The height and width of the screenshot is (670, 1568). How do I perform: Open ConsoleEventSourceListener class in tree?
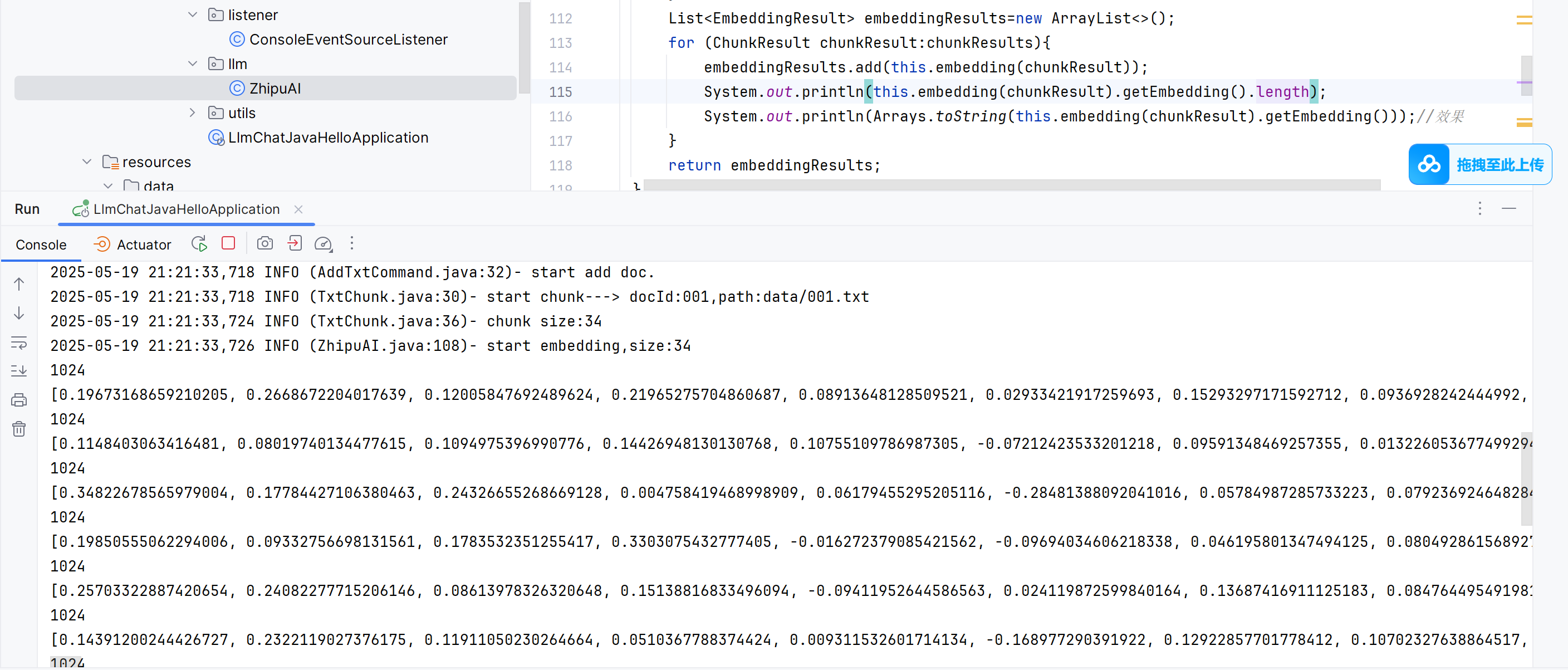point(347,40)
